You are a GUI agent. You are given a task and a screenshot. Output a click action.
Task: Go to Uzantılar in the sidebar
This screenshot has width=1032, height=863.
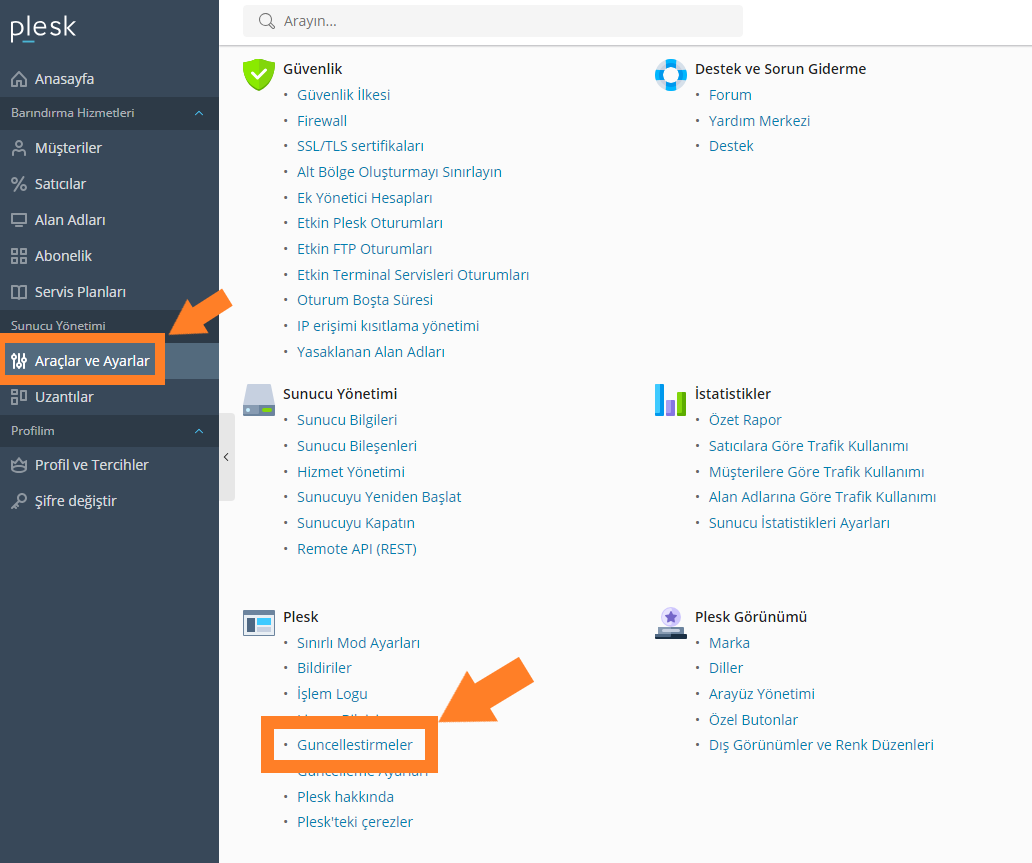64,397
